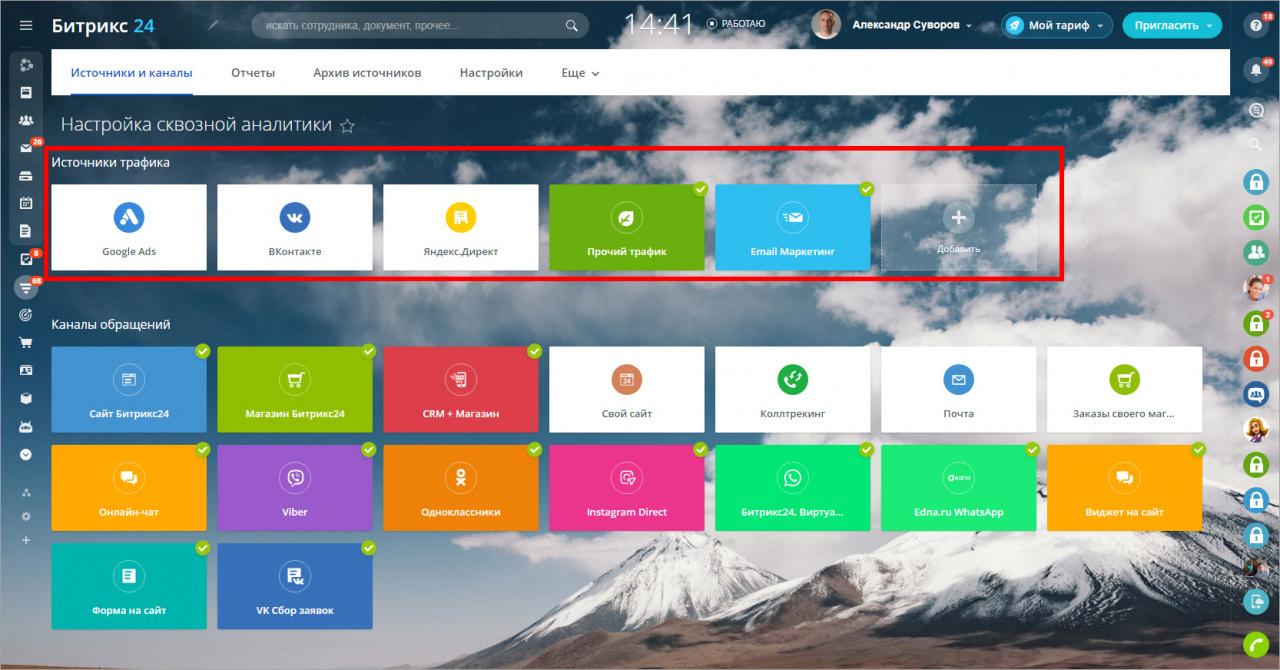Image resolution: width=1280 pixels, height=670 pixels.
Task: Open Коллтрекинг channel tile
Action: point(793,390)
